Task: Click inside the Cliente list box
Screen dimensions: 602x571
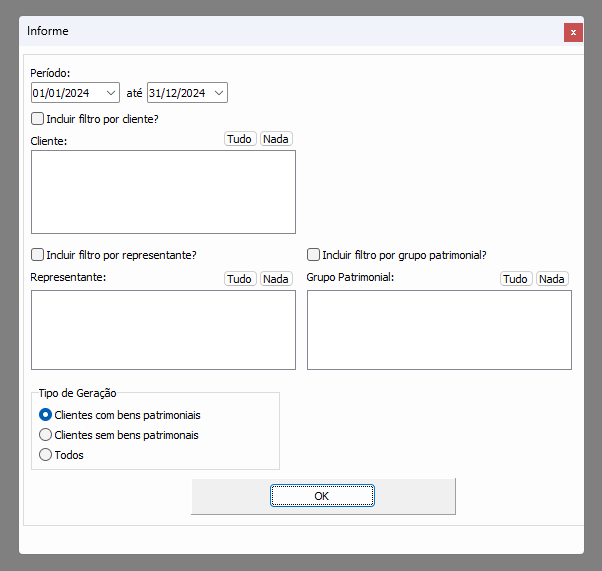Action: coord(163,192)
